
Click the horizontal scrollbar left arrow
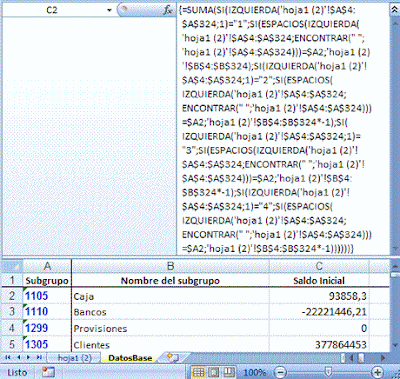click(352, 358)
